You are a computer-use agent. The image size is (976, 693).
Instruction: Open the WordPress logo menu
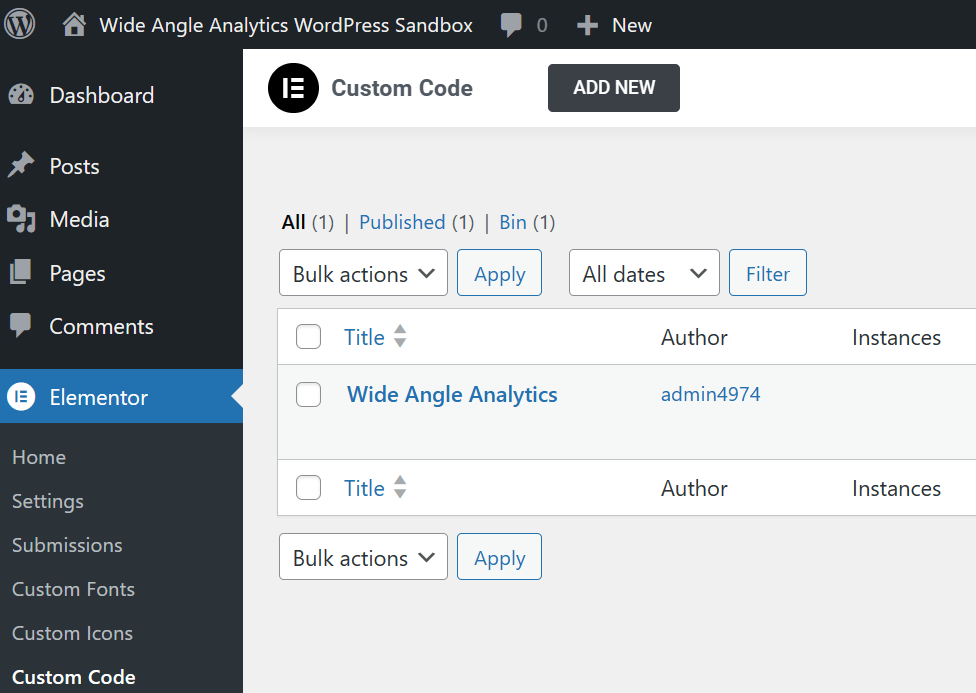pos(20,24)
